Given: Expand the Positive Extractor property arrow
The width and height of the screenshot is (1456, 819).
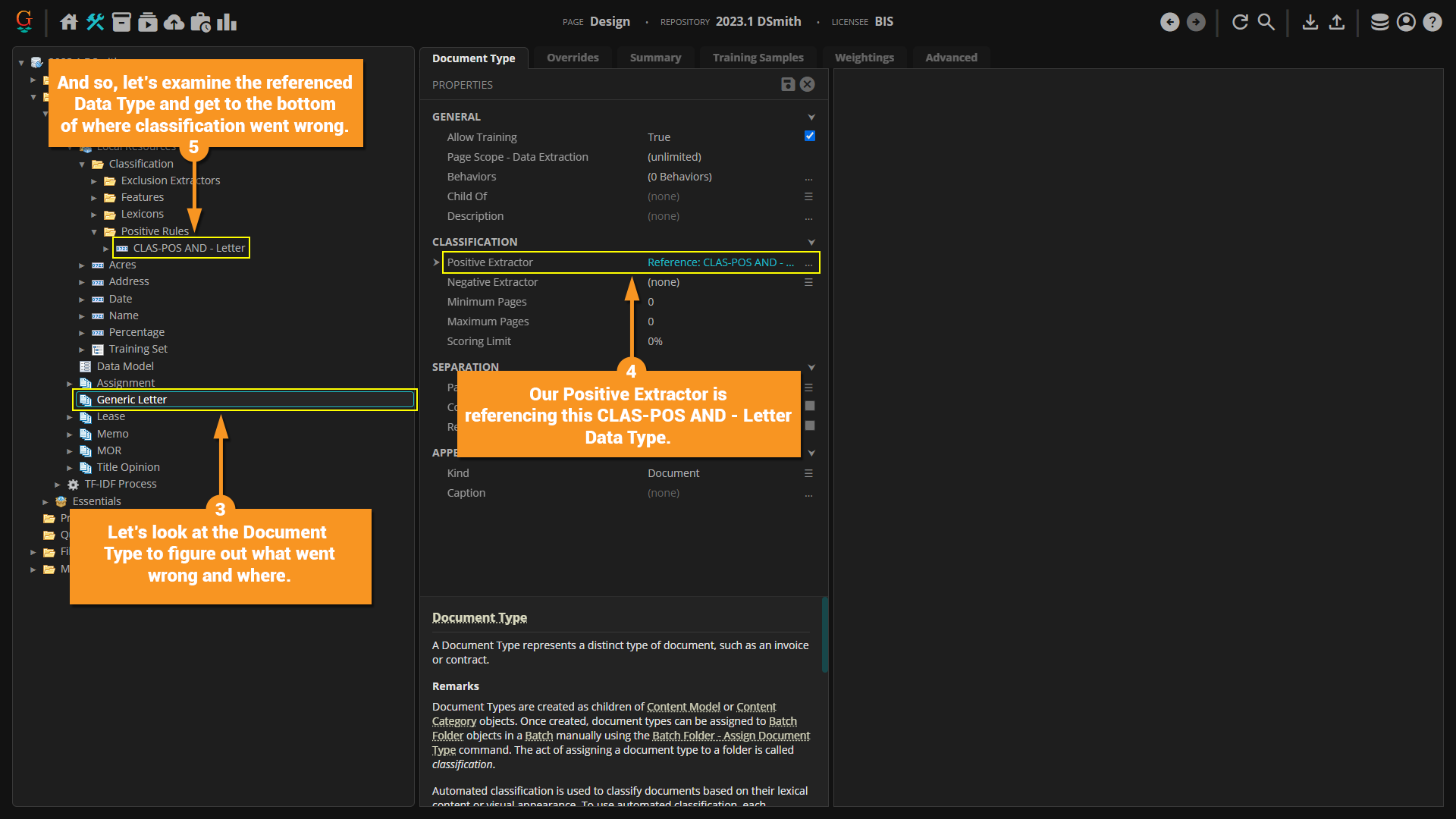Looking at the screenshot, I should click(x=437, y=262).
